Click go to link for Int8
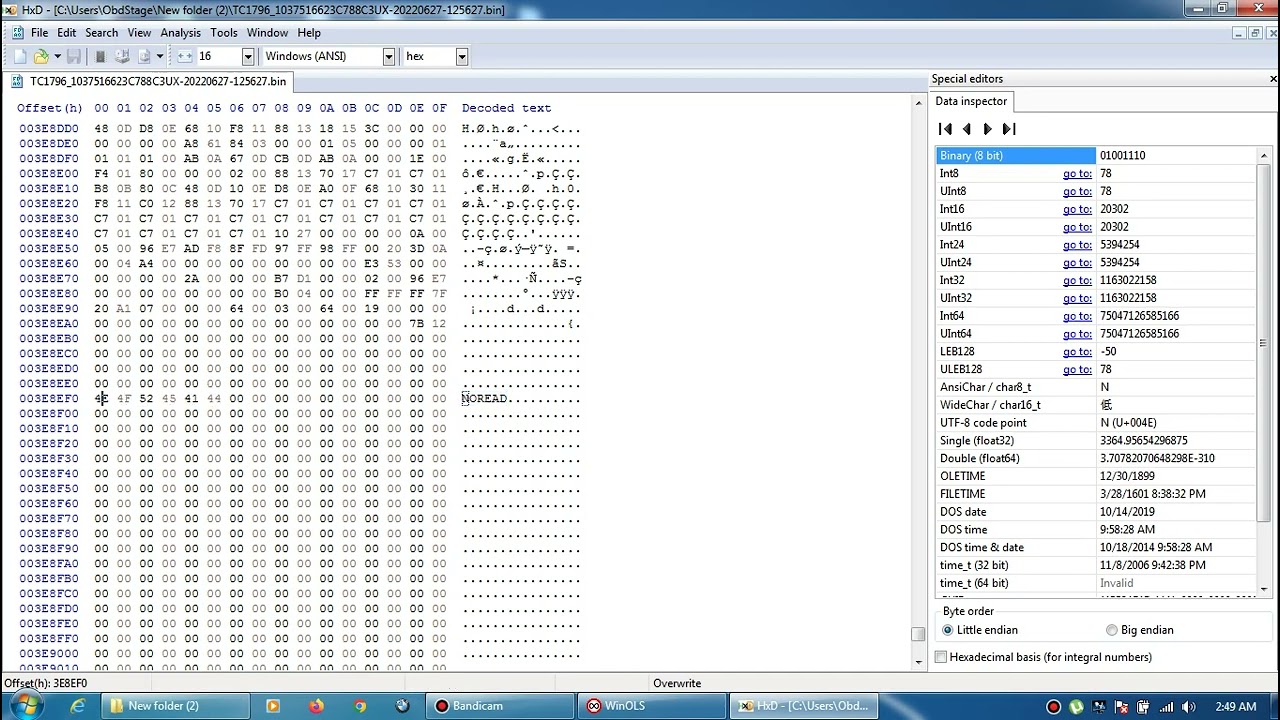 point(1077,174)
